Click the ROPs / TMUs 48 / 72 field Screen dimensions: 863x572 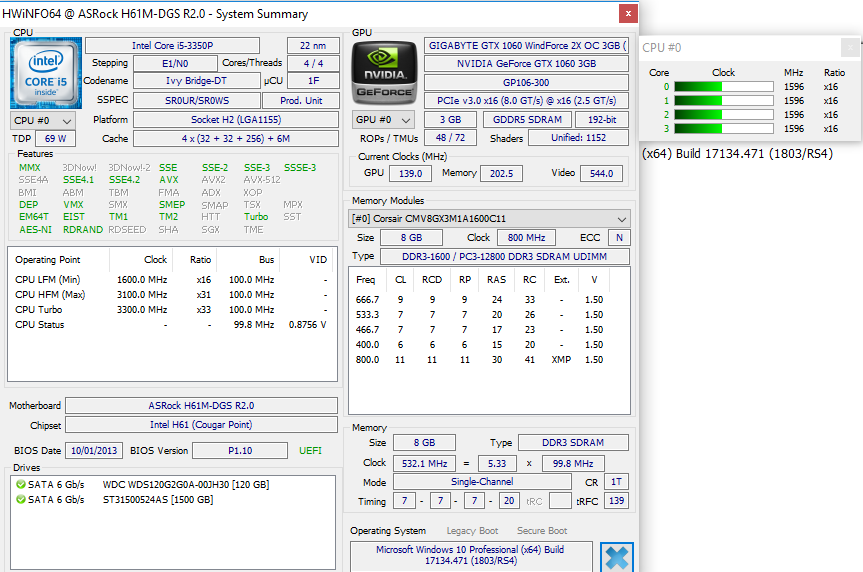[450, 138]
